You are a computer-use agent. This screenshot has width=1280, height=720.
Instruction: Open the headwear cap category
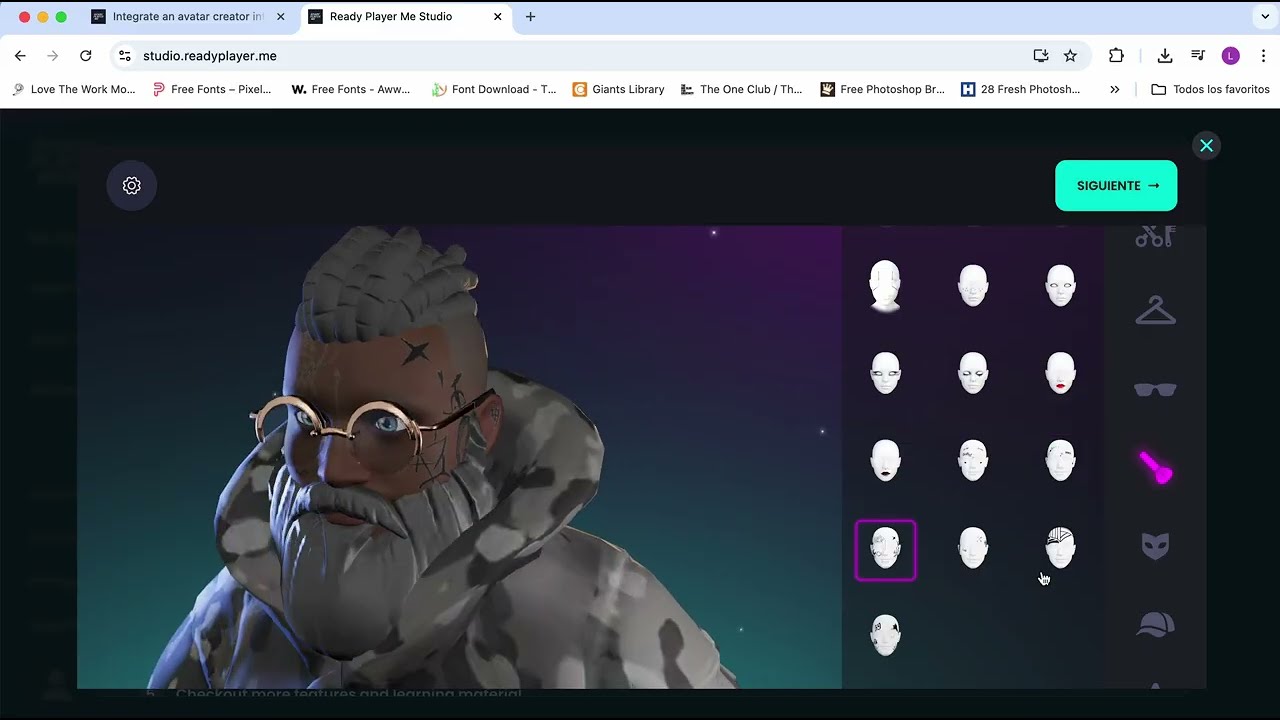click(x=1155, y=625)
